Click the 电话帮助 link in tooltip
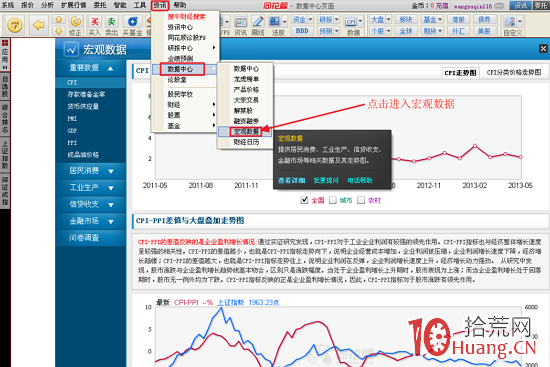This screenshot has width=550, height=367. point(360,180)
